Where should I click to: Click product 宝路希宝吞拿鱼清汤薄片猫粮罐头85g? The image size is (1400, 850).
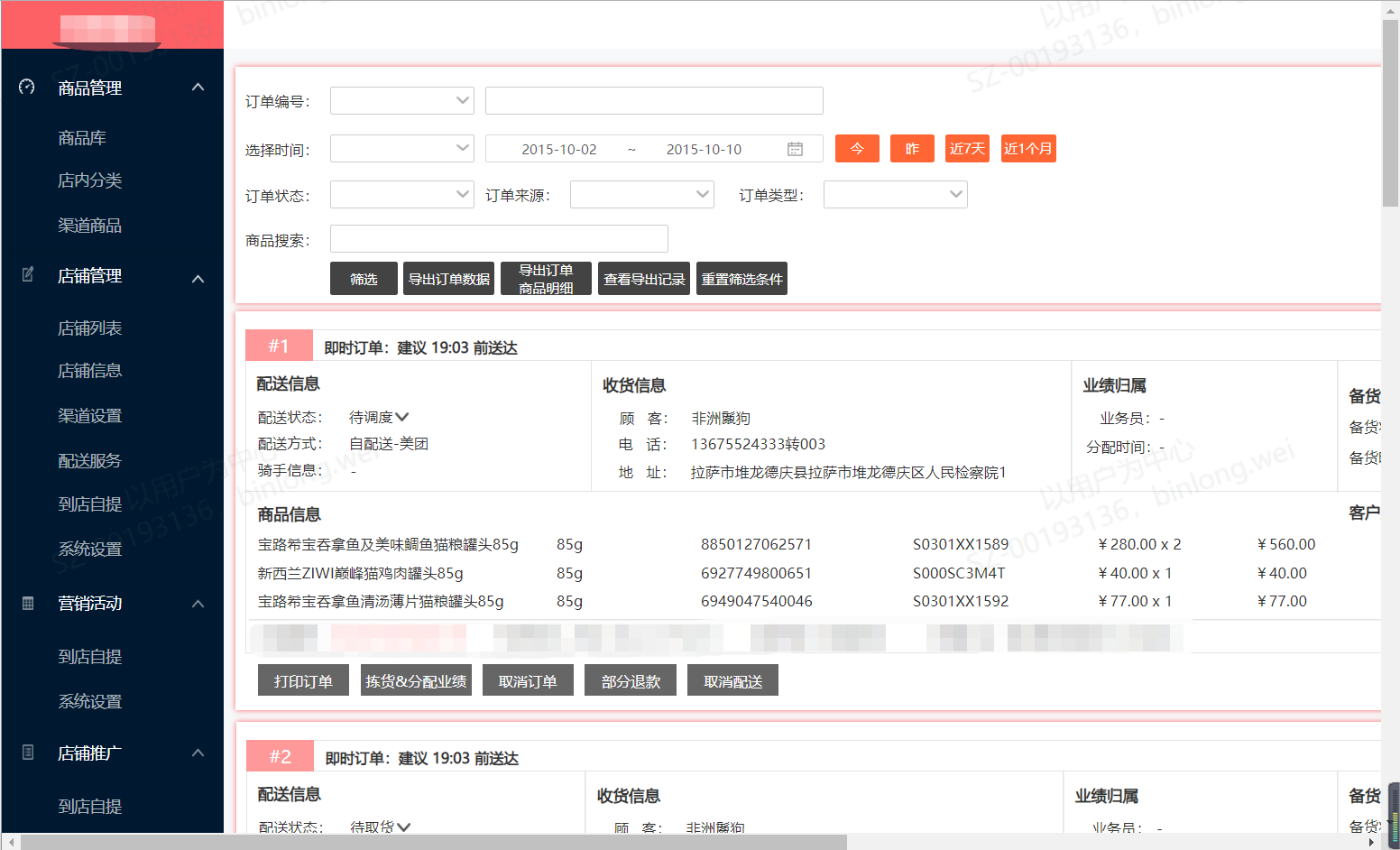coord(381,601)
